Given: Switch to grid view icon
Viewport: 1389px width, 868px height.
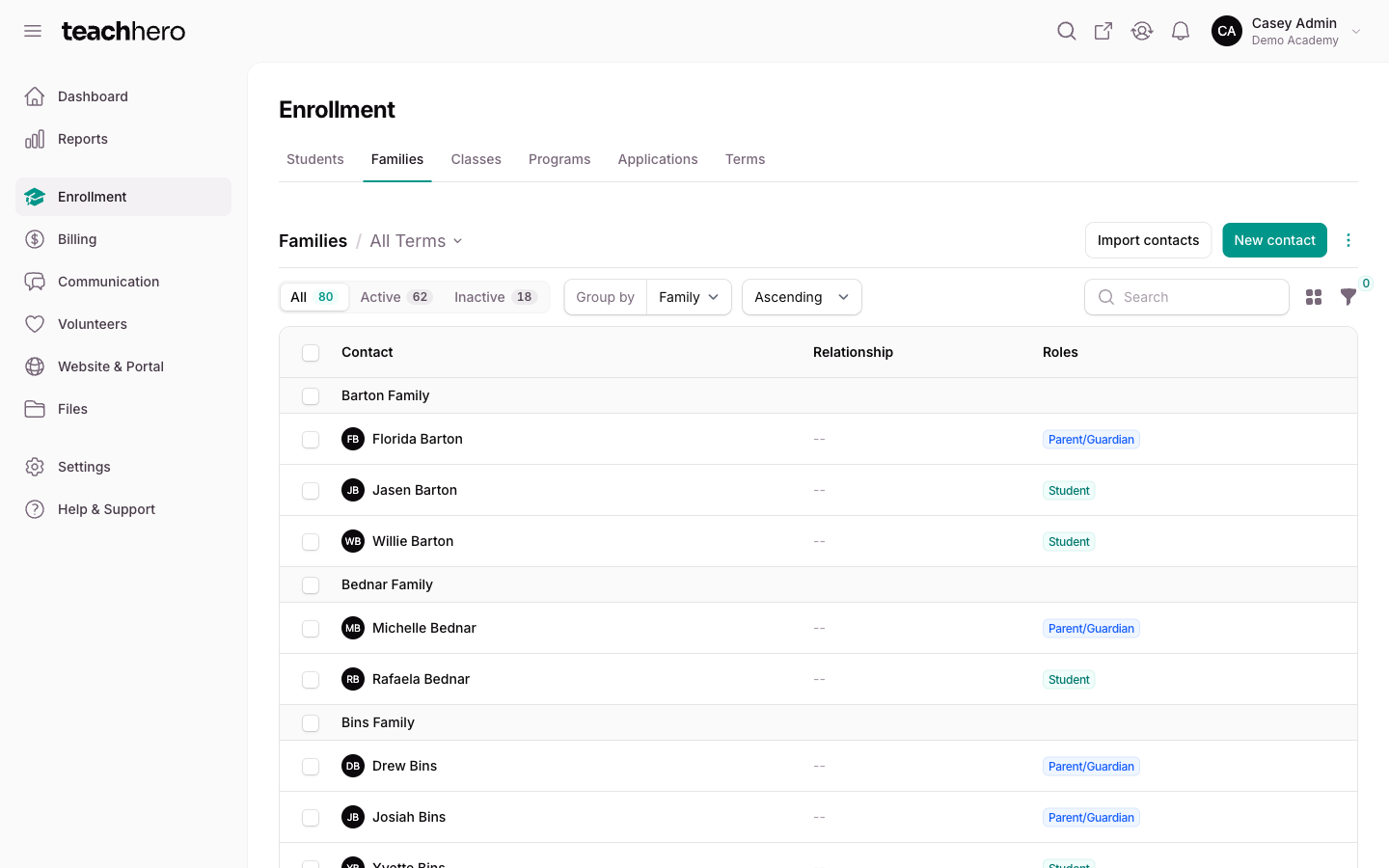Looking at the screenshot, I should (1314, 297).
